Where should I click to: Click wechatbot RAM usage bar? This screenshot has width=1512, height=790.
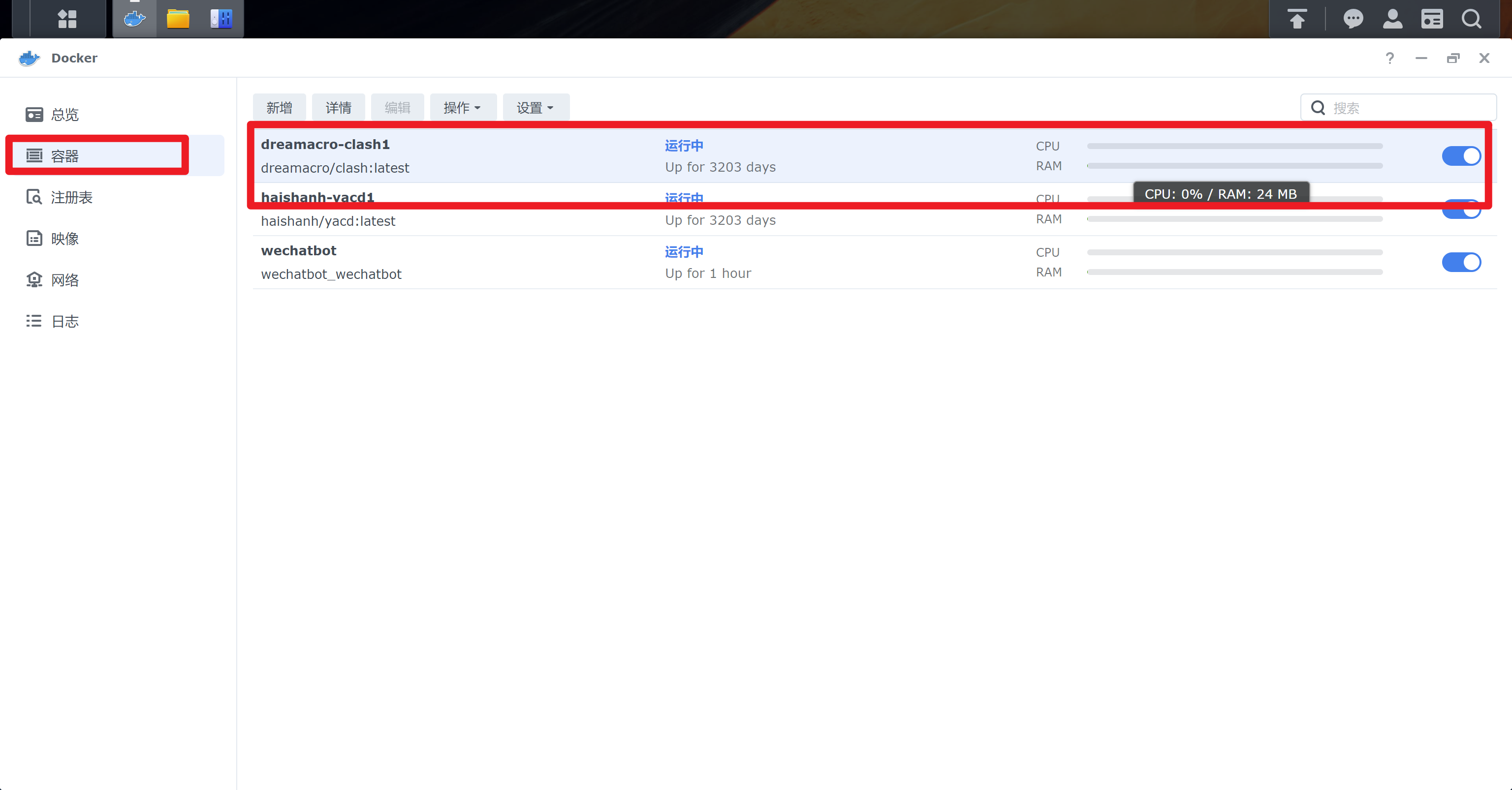(1235, 272)
